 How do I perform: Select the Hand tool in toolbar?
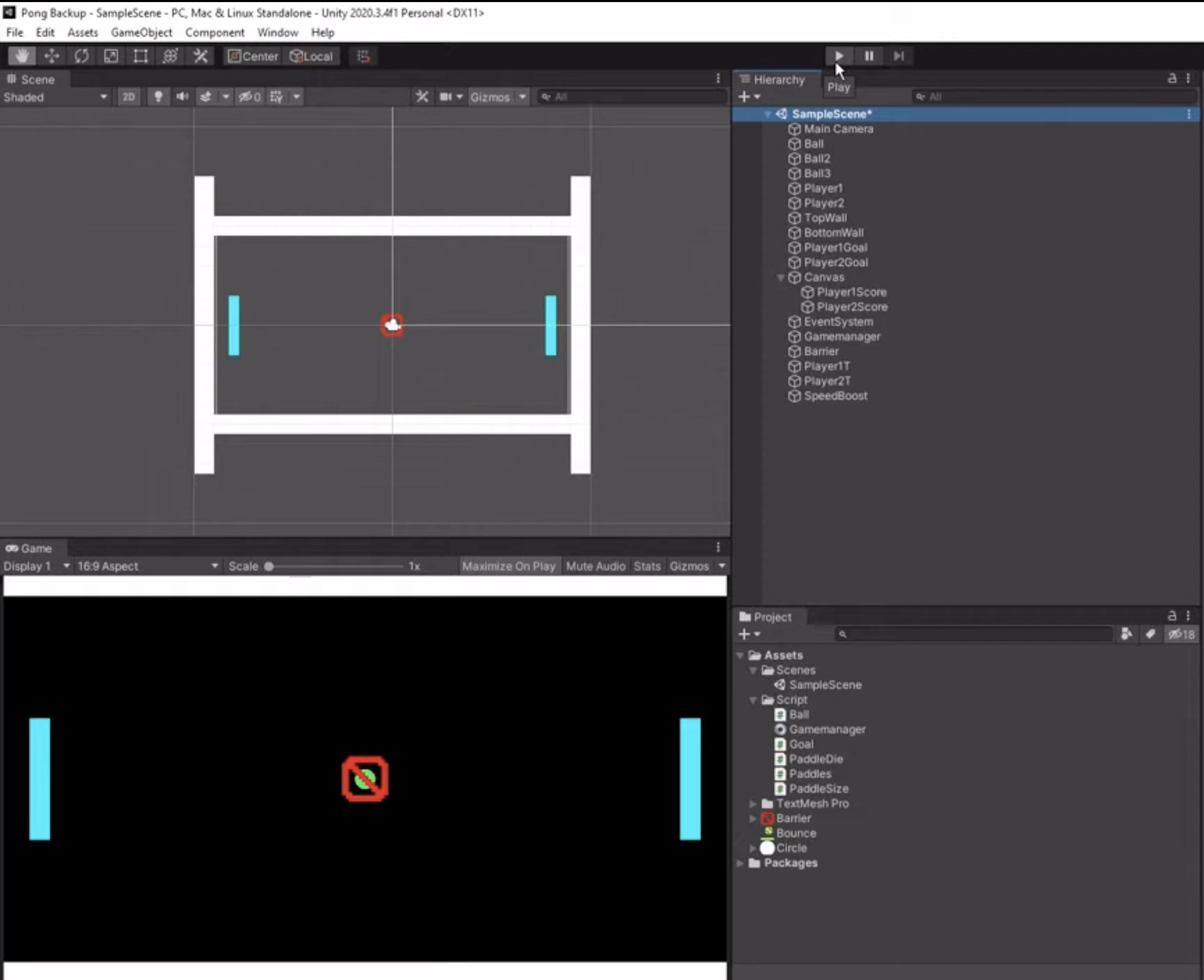click(22, 56)
